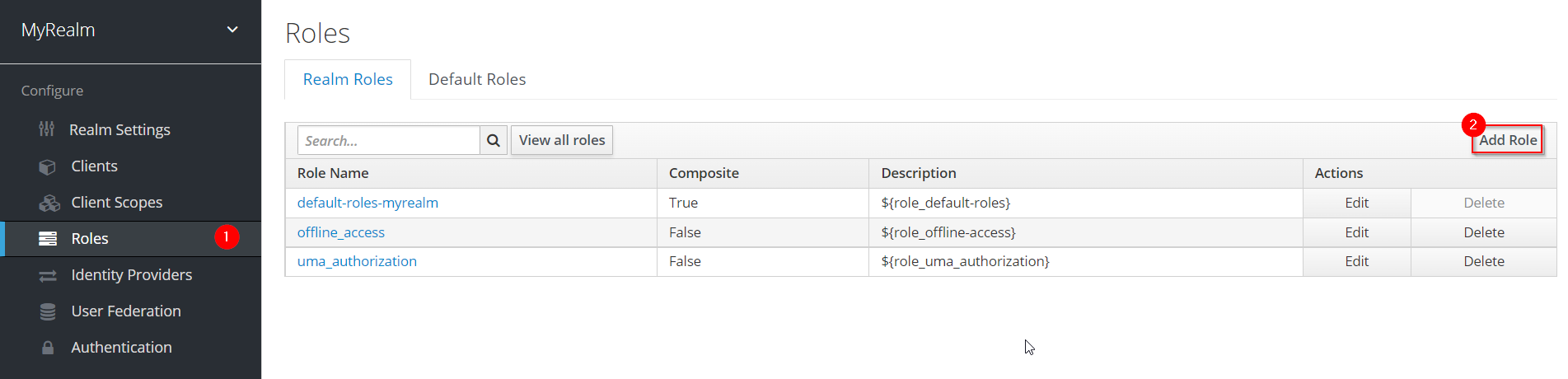This screenshot has height=379, width=1568.
Task: Switch to the Default Roles tab
Action: coord(477,79)
